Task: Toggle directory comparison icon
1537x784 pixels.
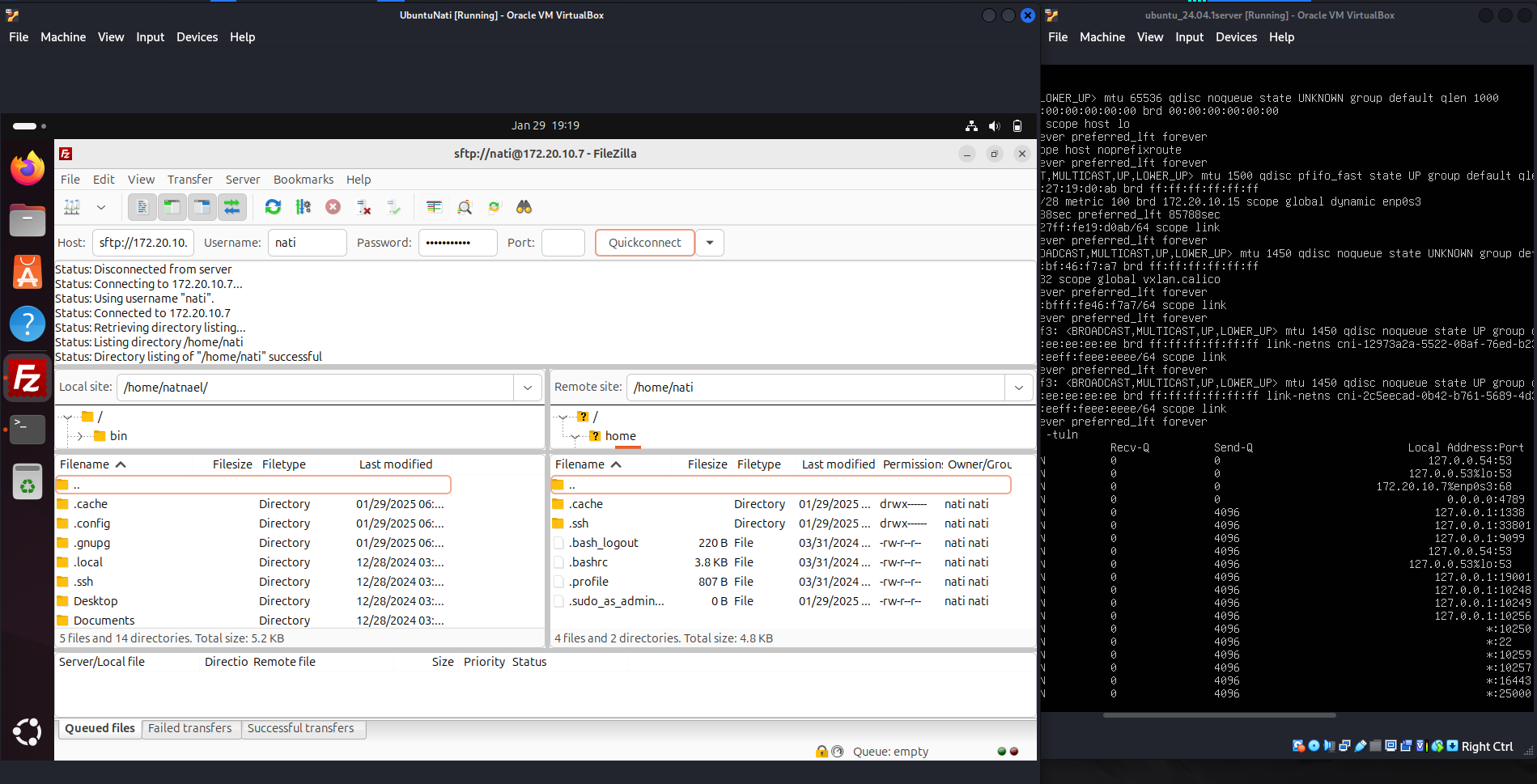Action: pos(465,207)
